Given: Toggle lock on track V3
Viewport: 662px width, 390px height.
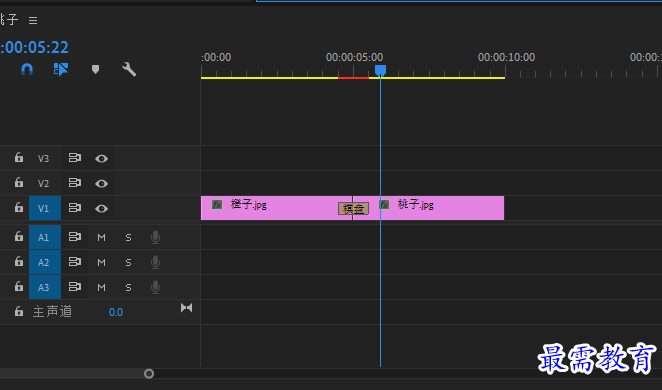Looking at the screenshot, I should click(19, 158).
